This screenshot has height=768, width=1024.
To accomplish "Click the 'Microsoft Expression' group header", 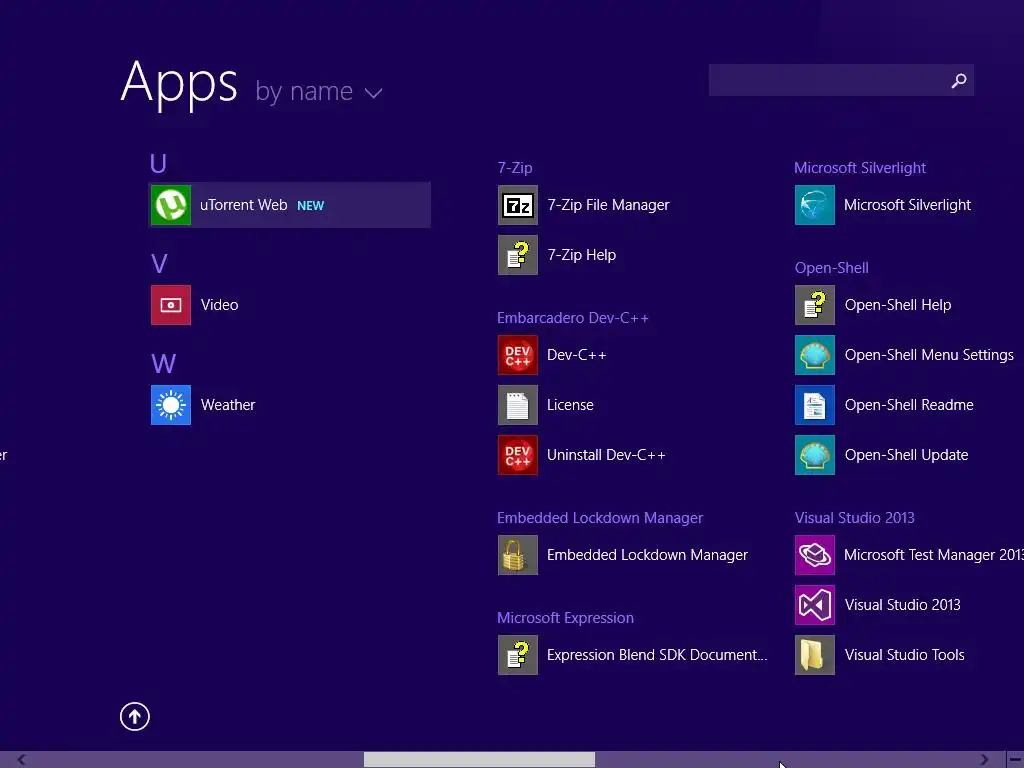I will [x=565, y=618].
